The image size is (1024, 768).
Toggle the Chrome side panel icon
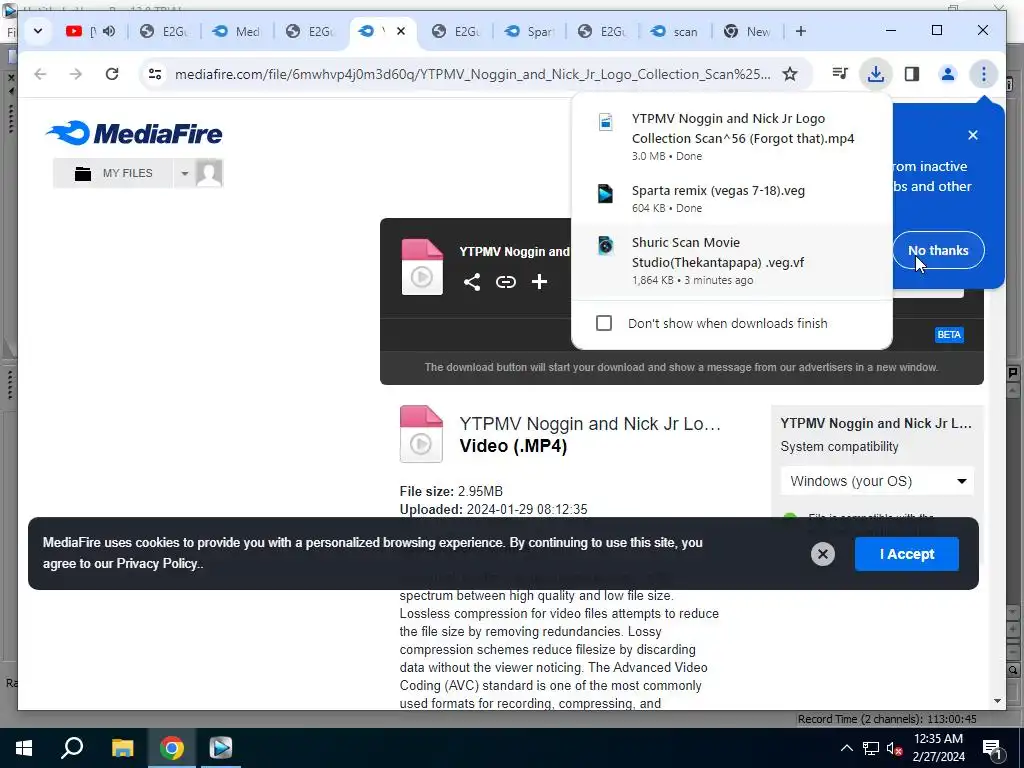click(x=912, y=74)
